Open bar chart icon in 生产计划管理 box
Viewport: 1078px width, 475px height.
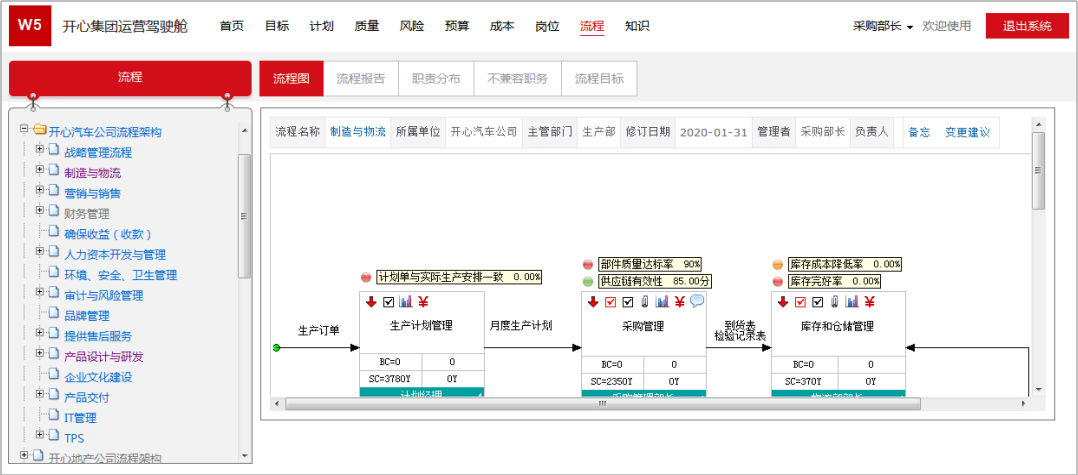point(406,302)
